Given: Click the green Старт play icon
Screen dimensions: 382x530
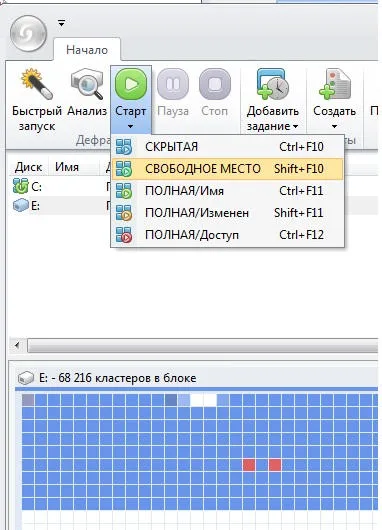Looking at the screenshot, I should pyautogui.click(x=131, y=85).
